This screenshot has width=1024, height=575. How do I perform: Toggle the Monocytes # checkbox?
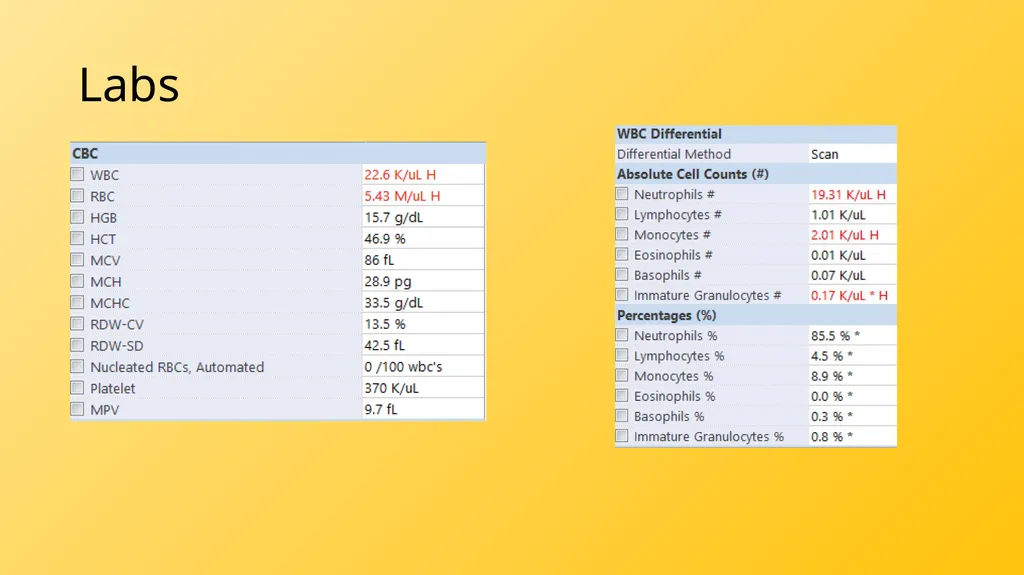click(x=622, y=235)
